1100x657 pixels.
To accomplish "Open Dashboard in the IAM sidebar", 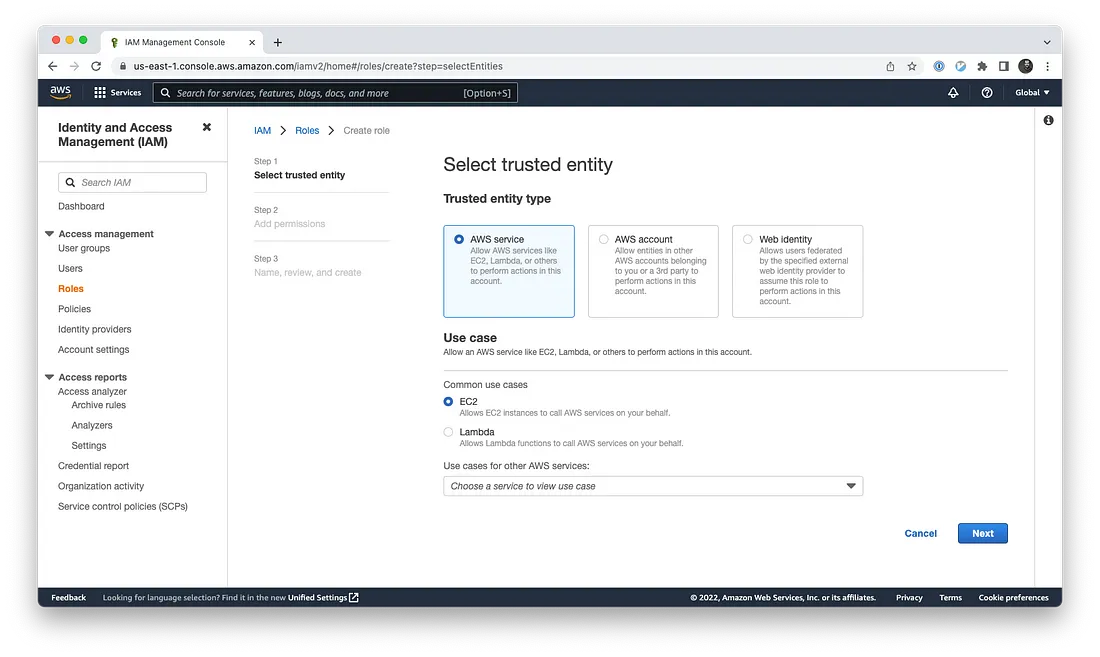I will [81, 206].
